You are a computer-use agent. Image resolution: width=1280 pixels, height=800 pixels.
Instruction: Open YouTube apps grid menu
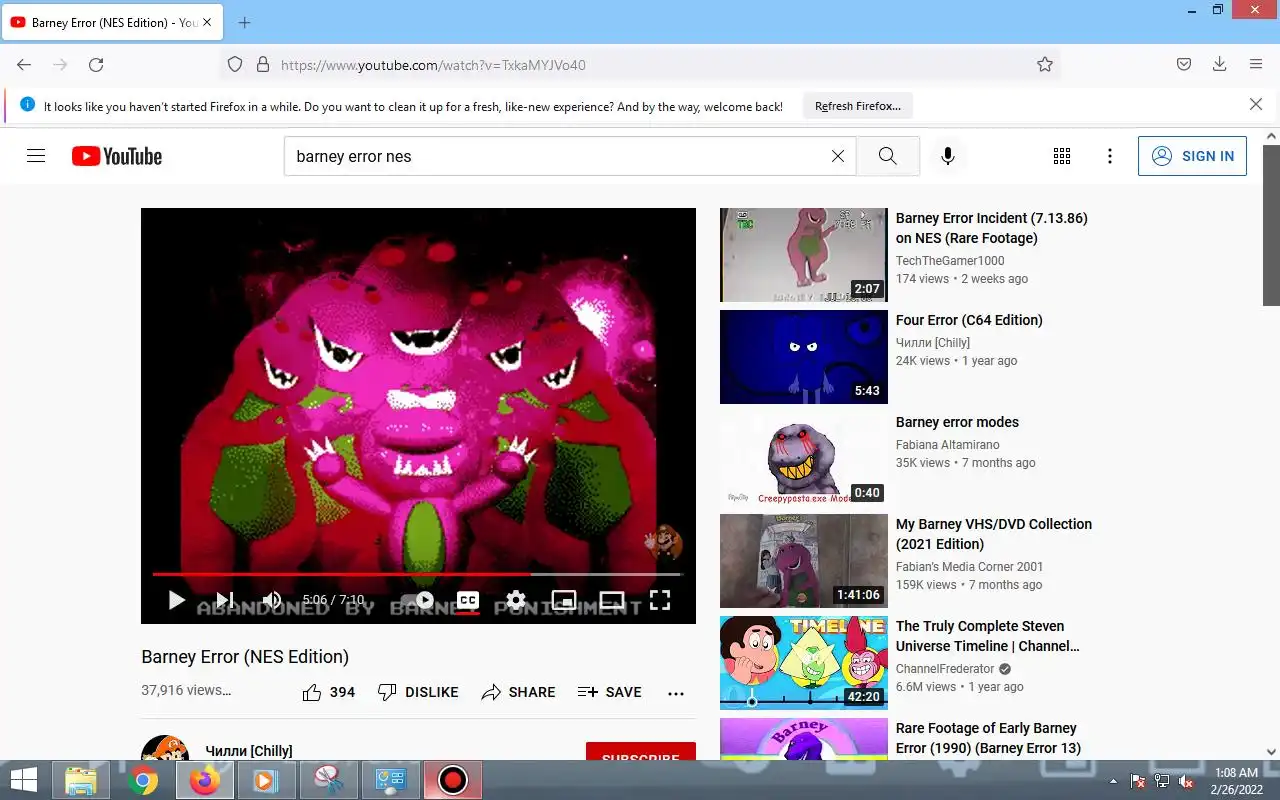(1062, 156)
